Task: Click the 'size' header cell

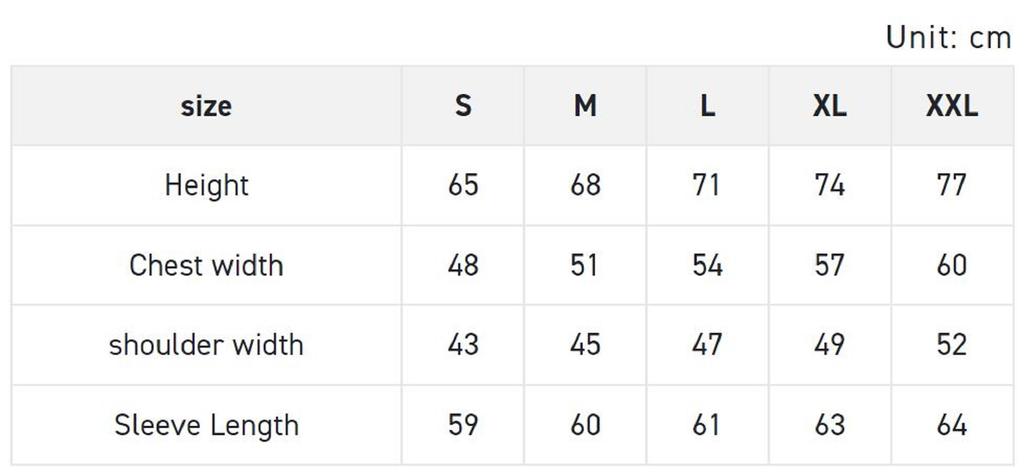Action: pyautogui.click(x=206, y=106)
